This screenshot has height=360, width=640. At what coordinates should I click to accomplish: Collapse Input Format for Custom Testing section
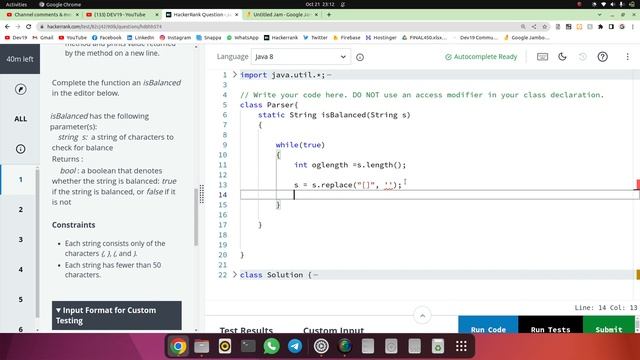pyautogui.click(x=117, y=316)
